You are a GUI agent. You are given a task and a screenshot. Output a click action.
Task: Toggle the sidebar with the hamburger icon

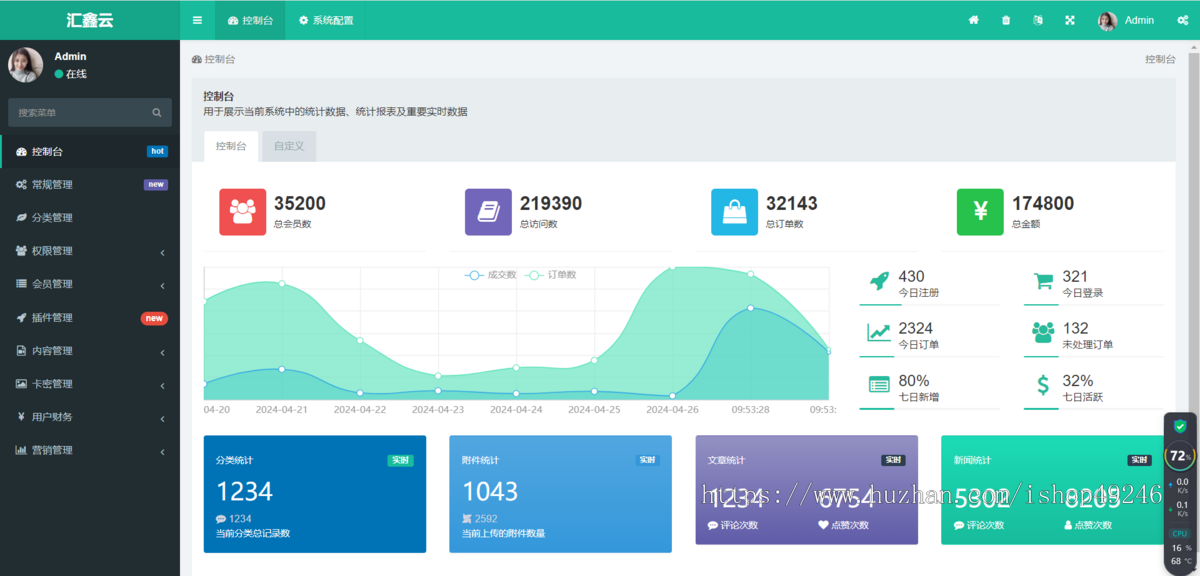point(197,20)
